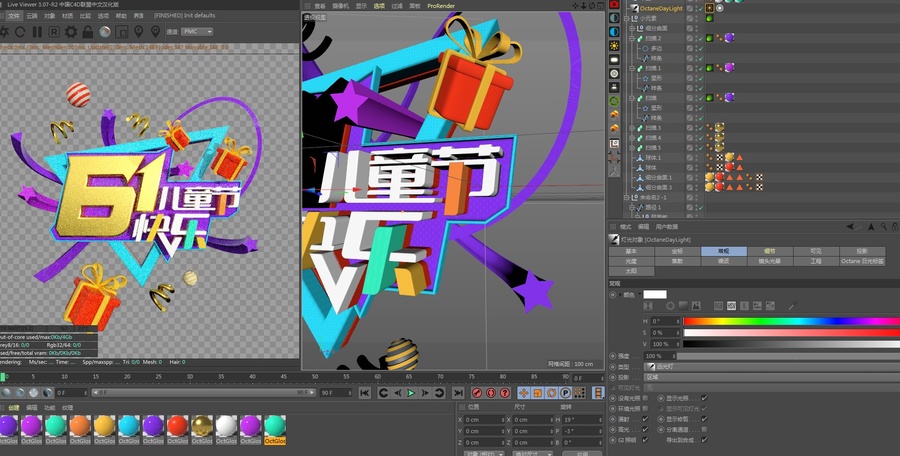Uncheck 显示修剪 checkbox
The image size is (900, 456).
[704, 419]
